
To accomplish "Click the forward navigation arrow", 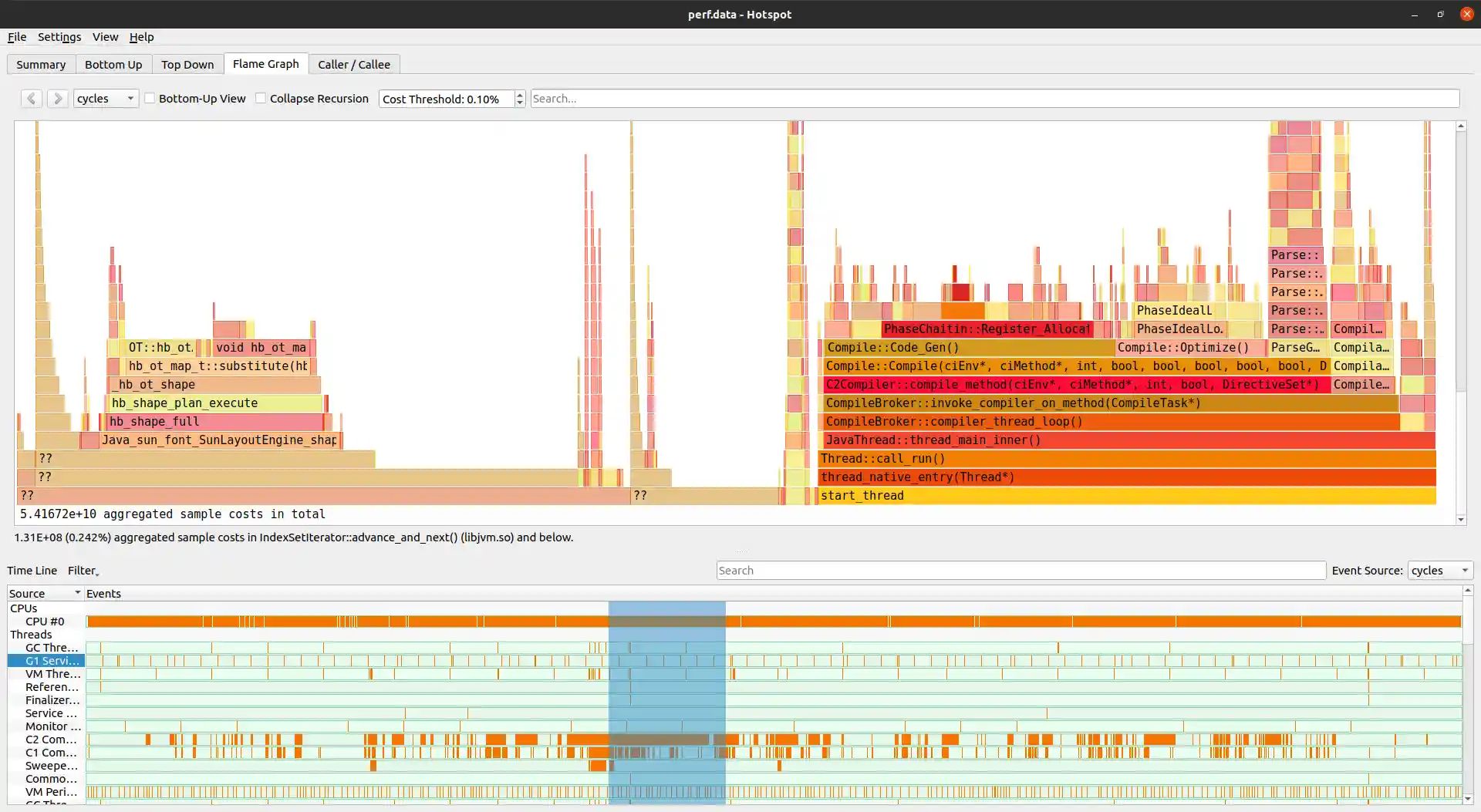I will tap(57, 98).
